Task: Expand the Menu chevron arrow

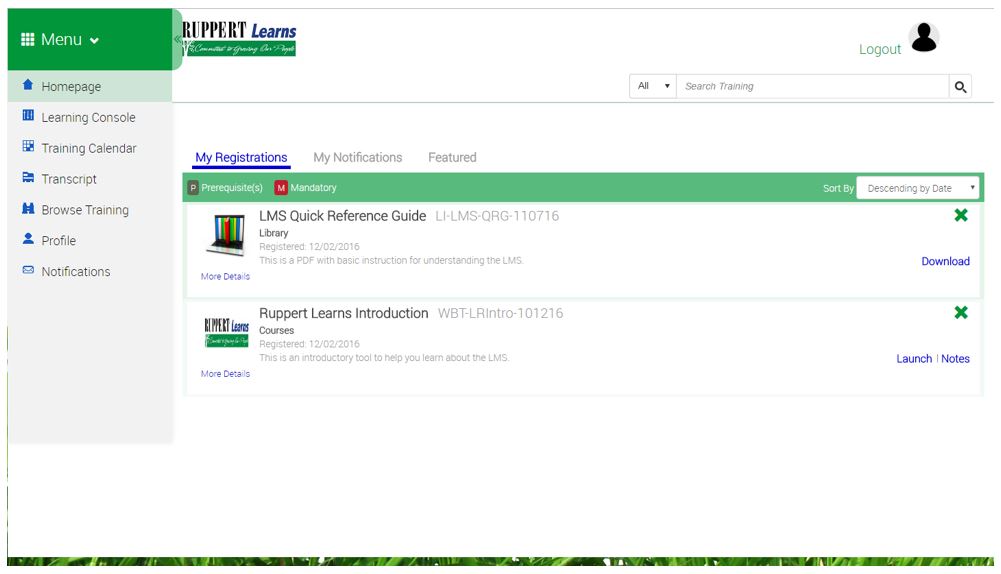Action: click(x=94, y=41)
